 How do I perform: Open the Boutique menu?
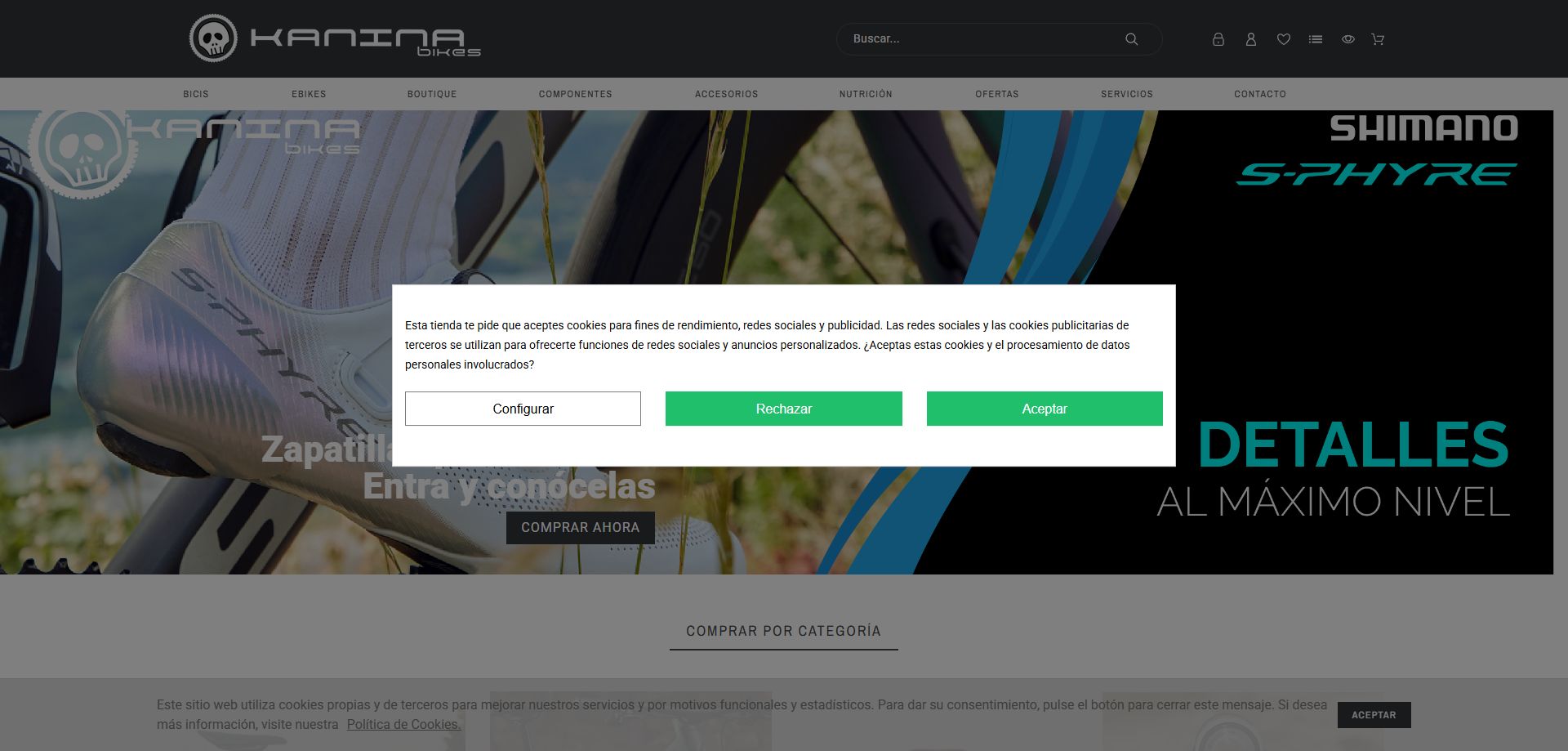pyautogui.click(x=432, y=94)
